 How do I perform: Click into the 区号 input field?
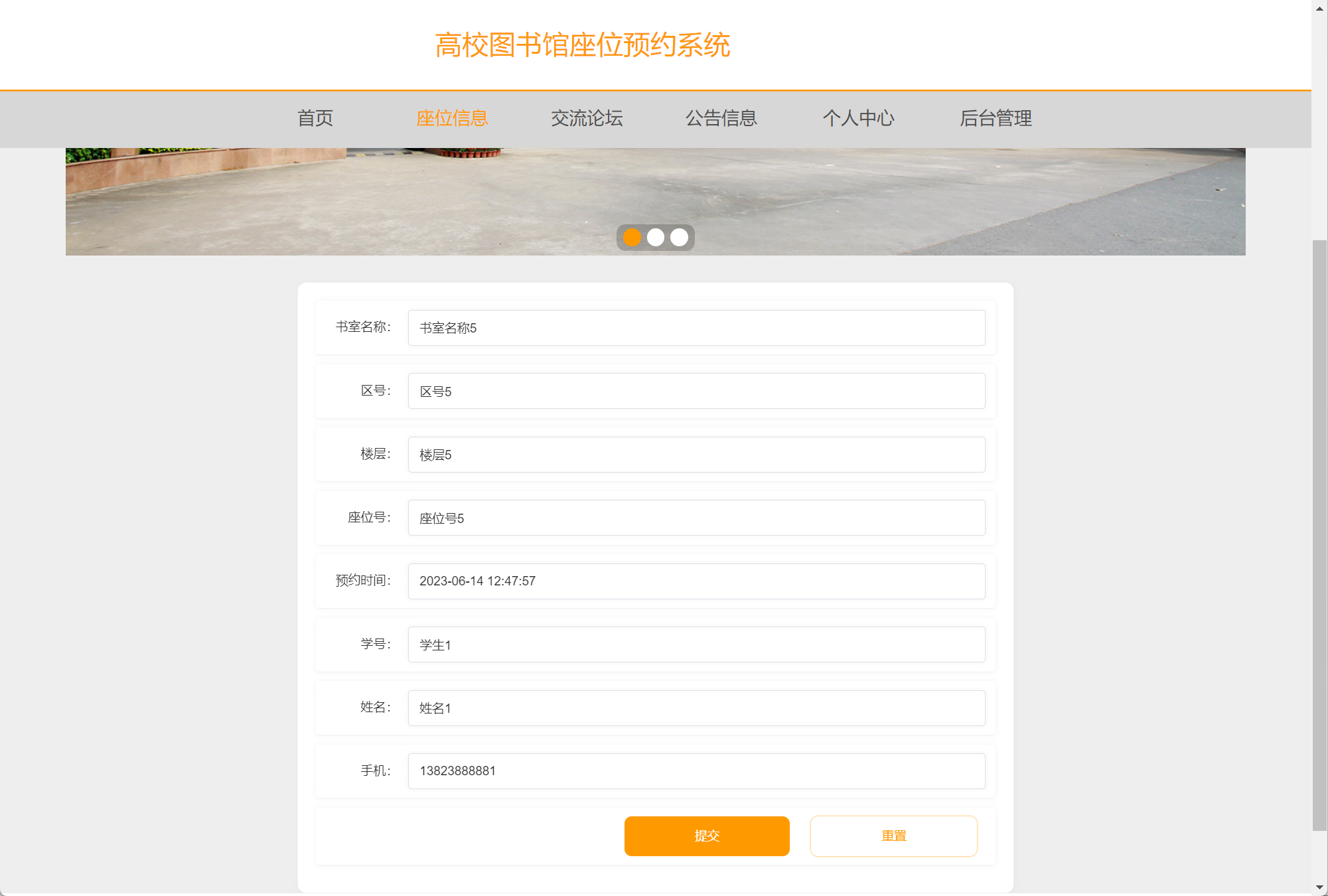tap(696, 391)
